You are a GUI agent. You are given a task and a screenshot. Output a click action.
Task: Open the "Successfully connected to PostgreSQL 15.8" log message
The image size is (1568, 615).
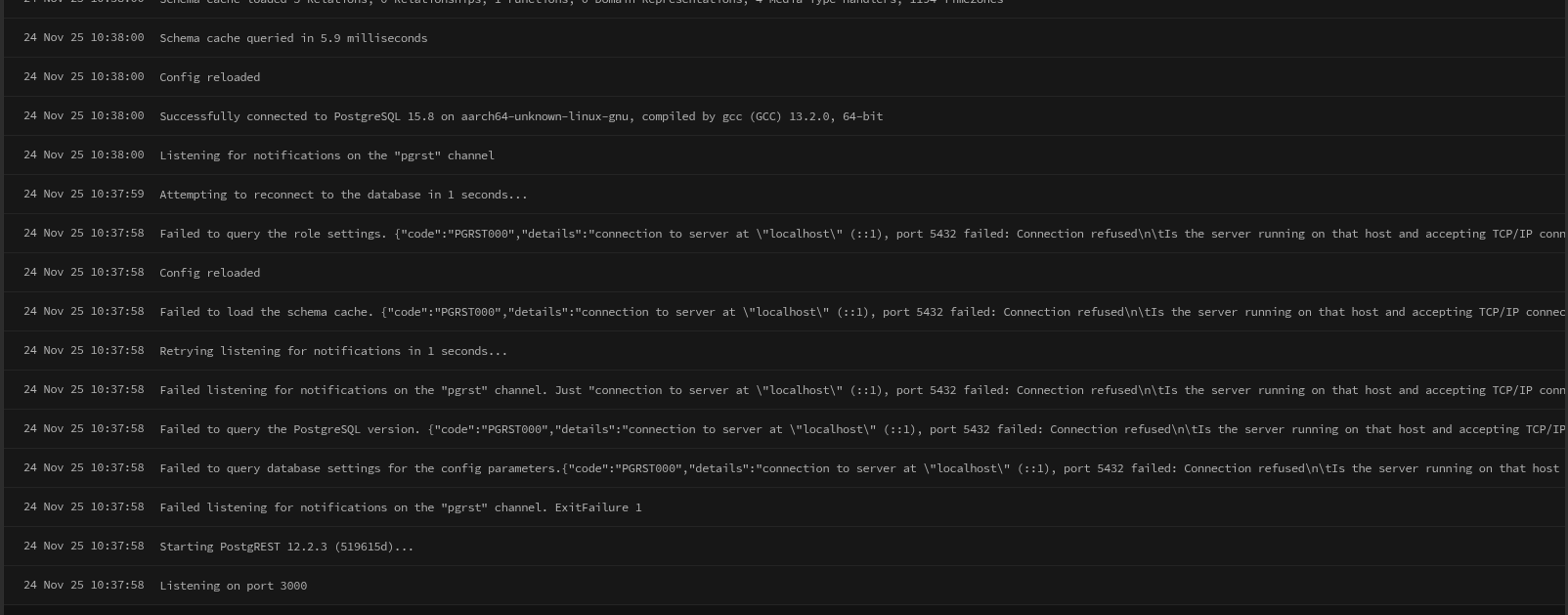(520, 116)
